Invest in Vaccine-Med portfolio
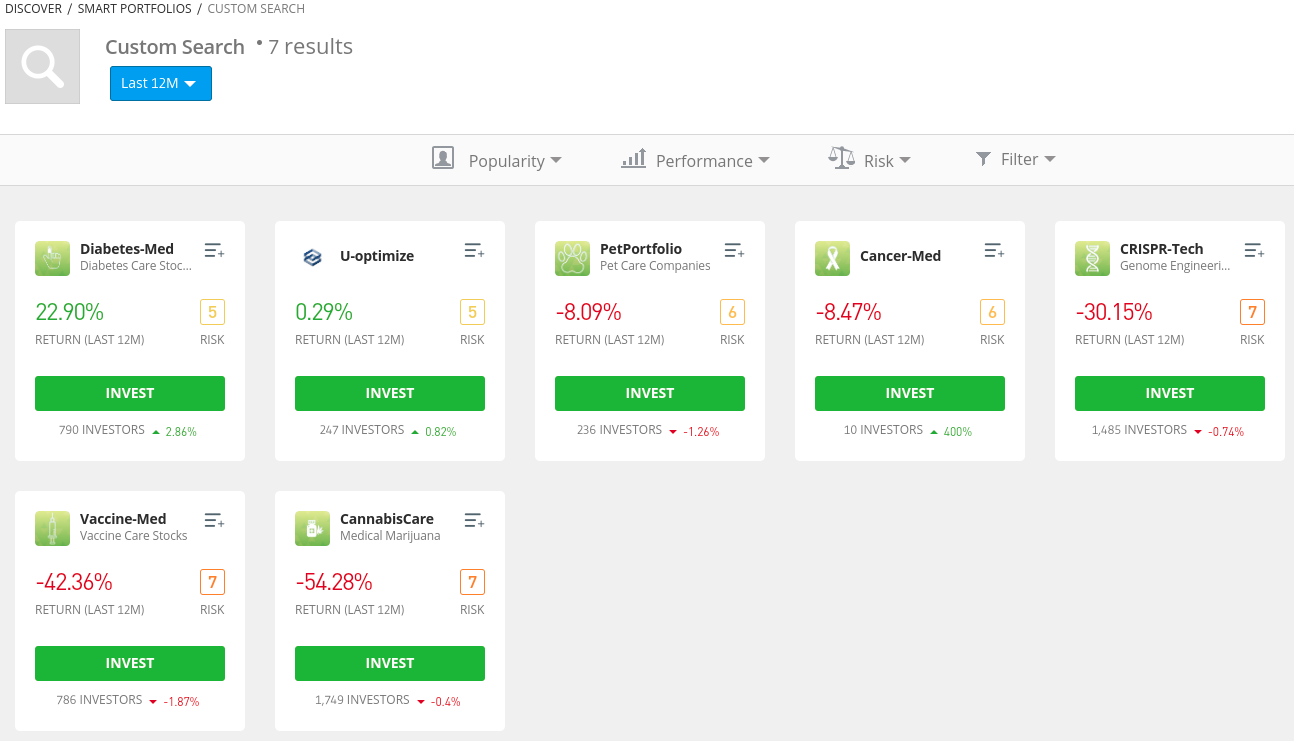This screenshot has height=741, width=1294. [x=130, y=663]
